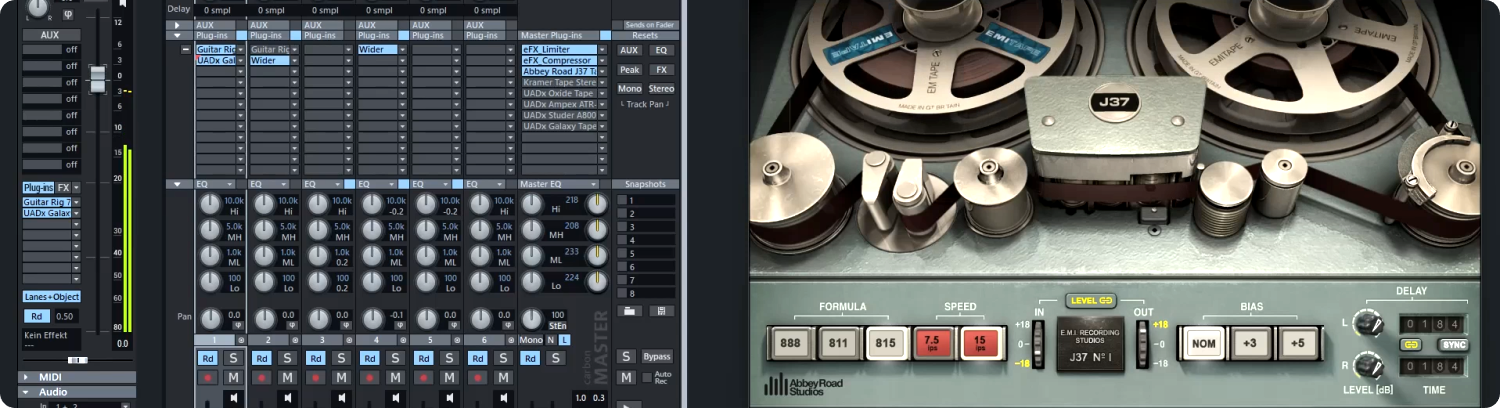Expand the AUX section triangle

pyautogui.click(x=178, y=25)
